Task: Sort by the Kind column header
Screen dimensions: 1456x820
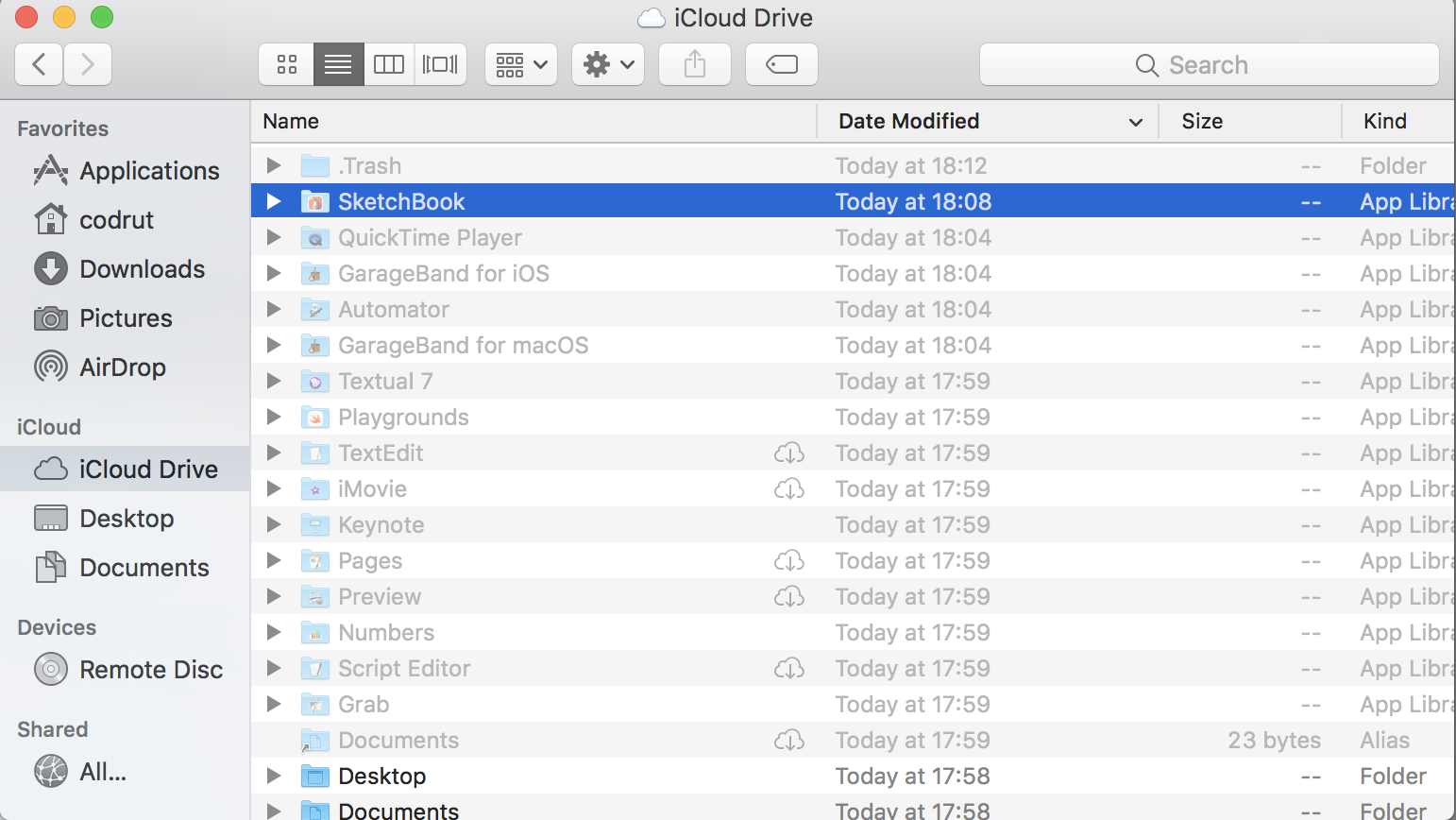Action: pyautogui.click(x=1399, y=121)
